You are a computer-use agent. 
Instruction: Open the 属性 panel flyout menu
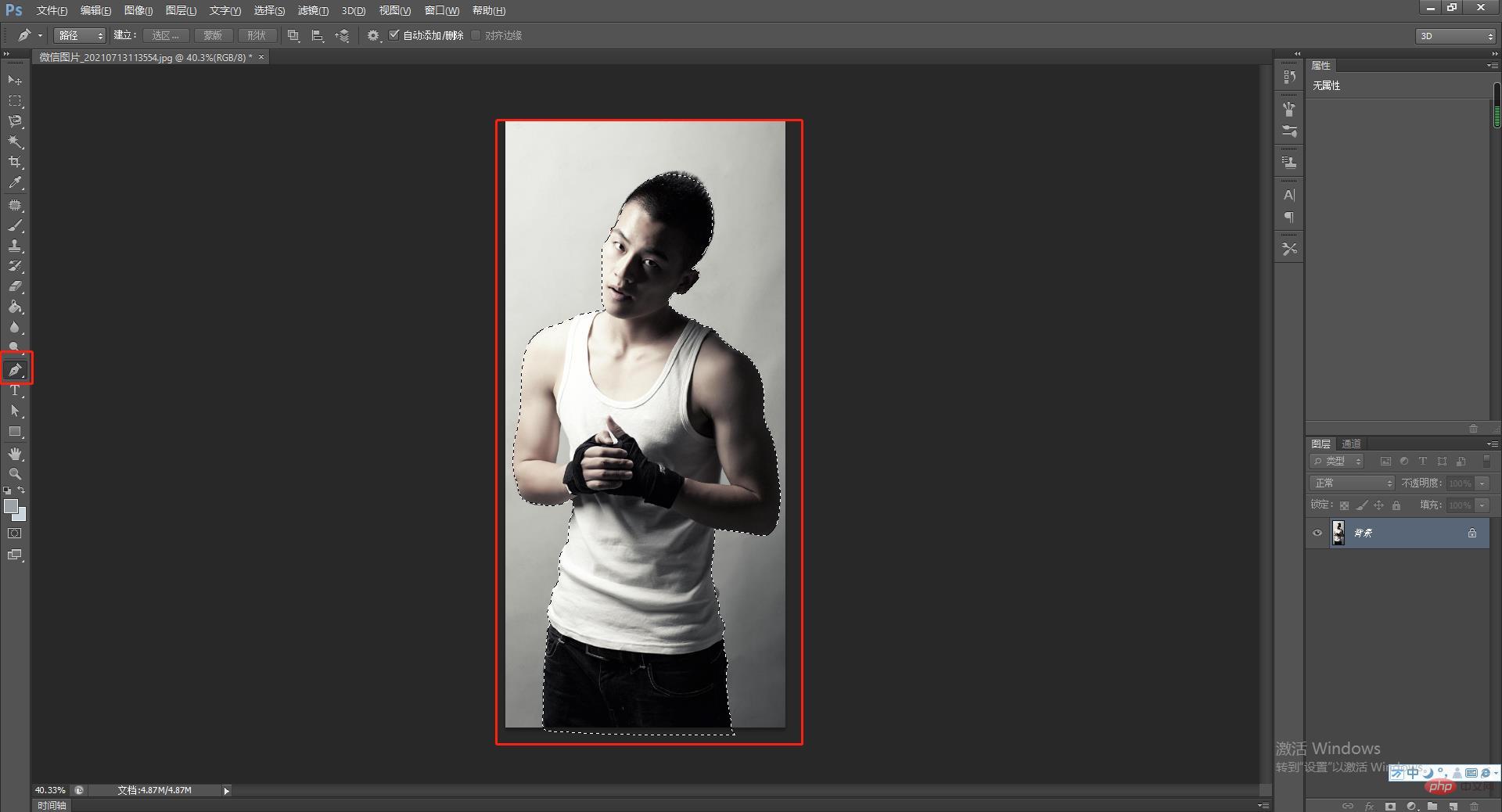1492,65
